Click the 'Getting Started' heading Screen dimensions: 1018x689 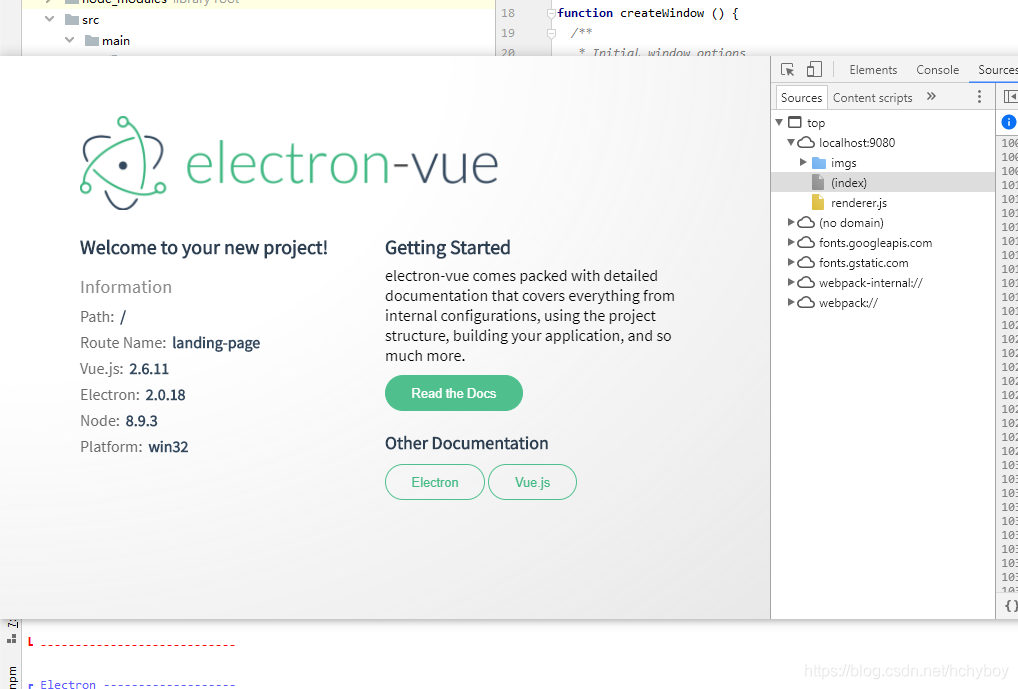tap(447, 247)
